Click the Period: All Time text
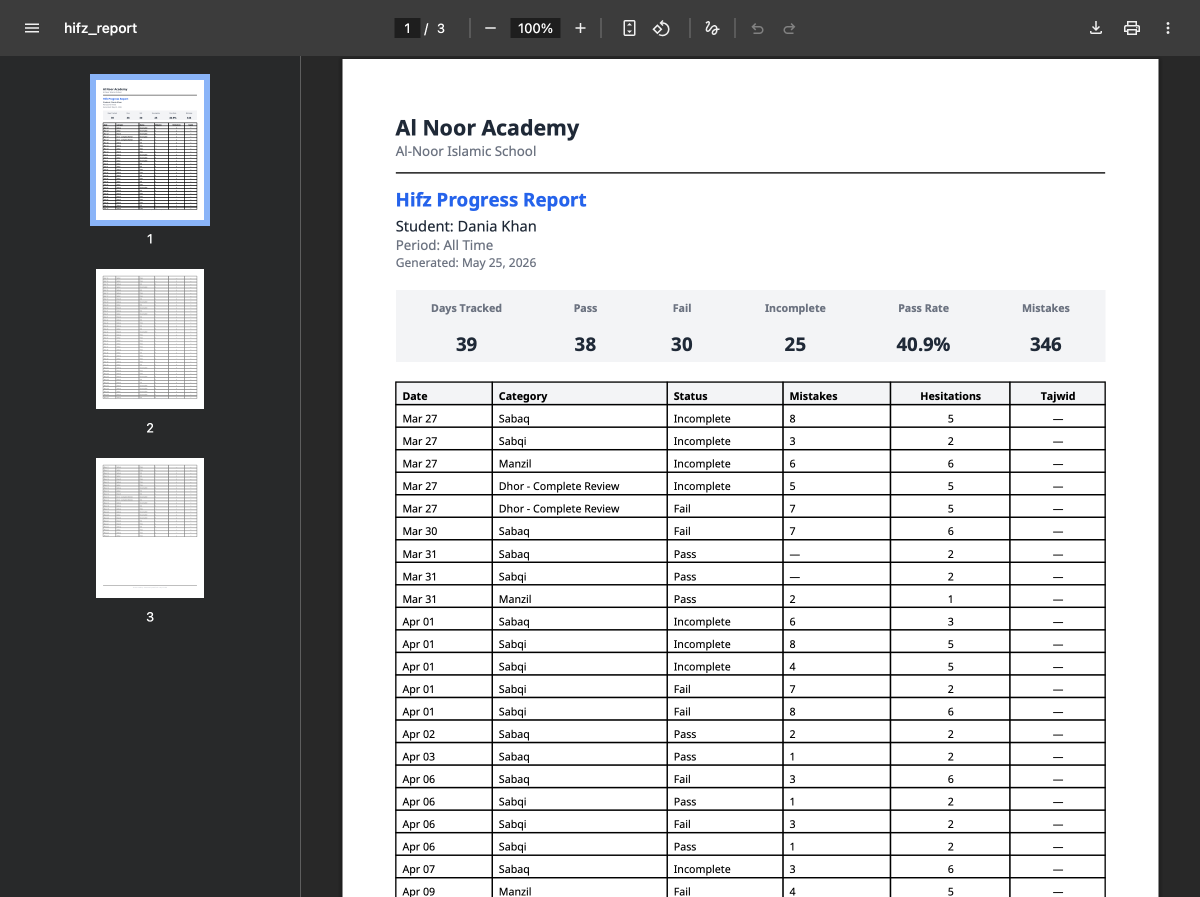Viewport: 1200px width, 897px height. [x=444, y=245]
